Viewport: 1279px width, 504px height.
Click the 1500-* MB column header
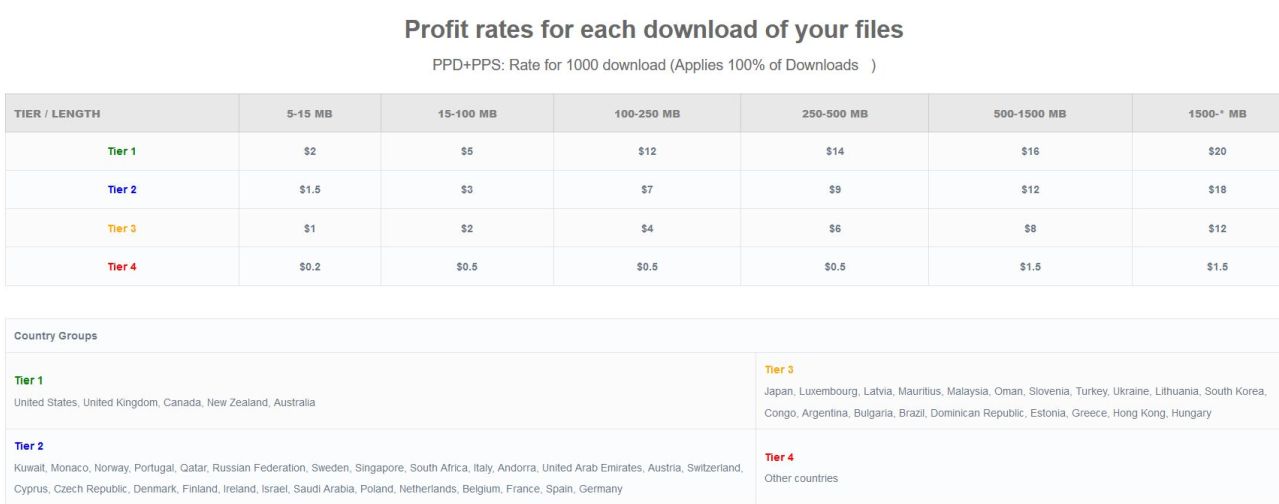[1217, 114]
